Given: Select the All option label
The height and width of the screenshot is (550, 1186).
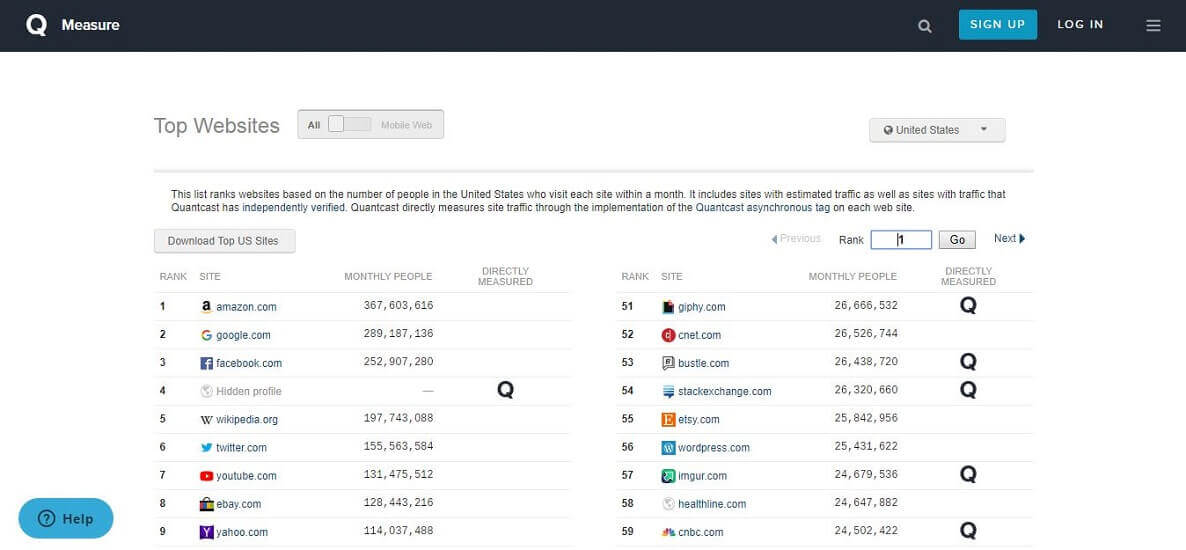Looking at the screenshot, I should [x=314, y=125].
